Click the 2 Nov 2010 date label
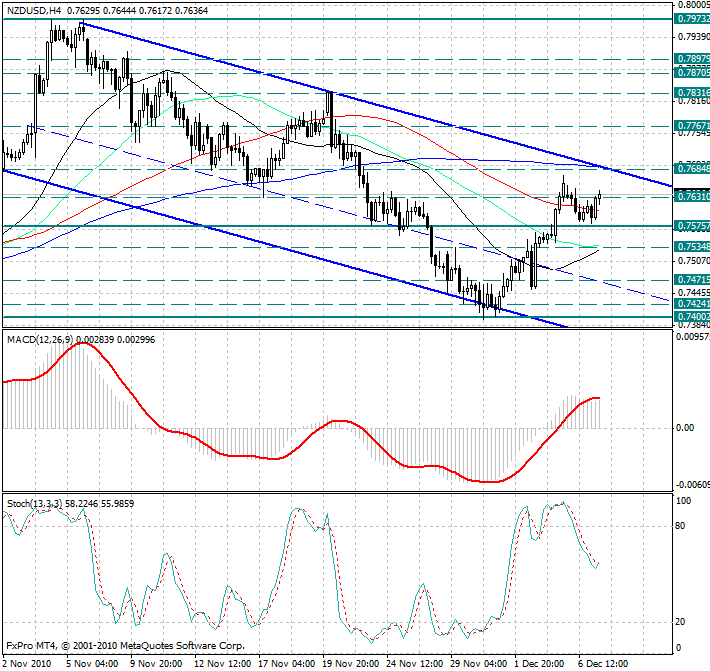Screen dimensions: 710x671 pyautogui.click(x=27, y=664)
